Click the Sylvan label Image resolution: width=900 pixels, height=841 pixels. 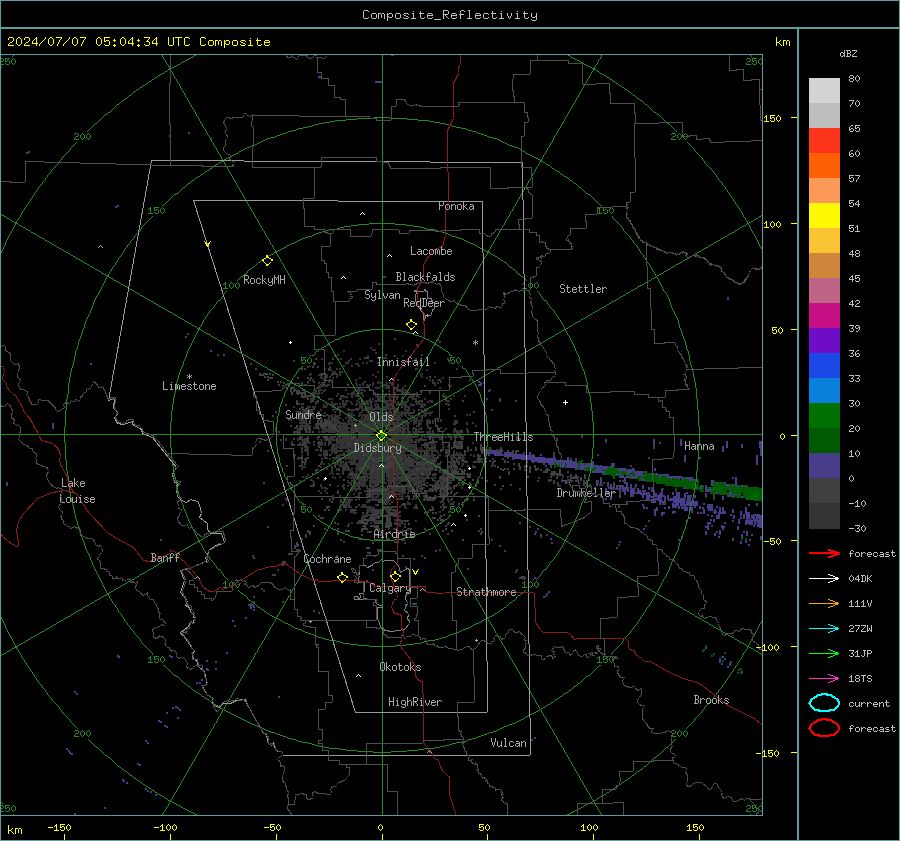click(x=382, y=295)
